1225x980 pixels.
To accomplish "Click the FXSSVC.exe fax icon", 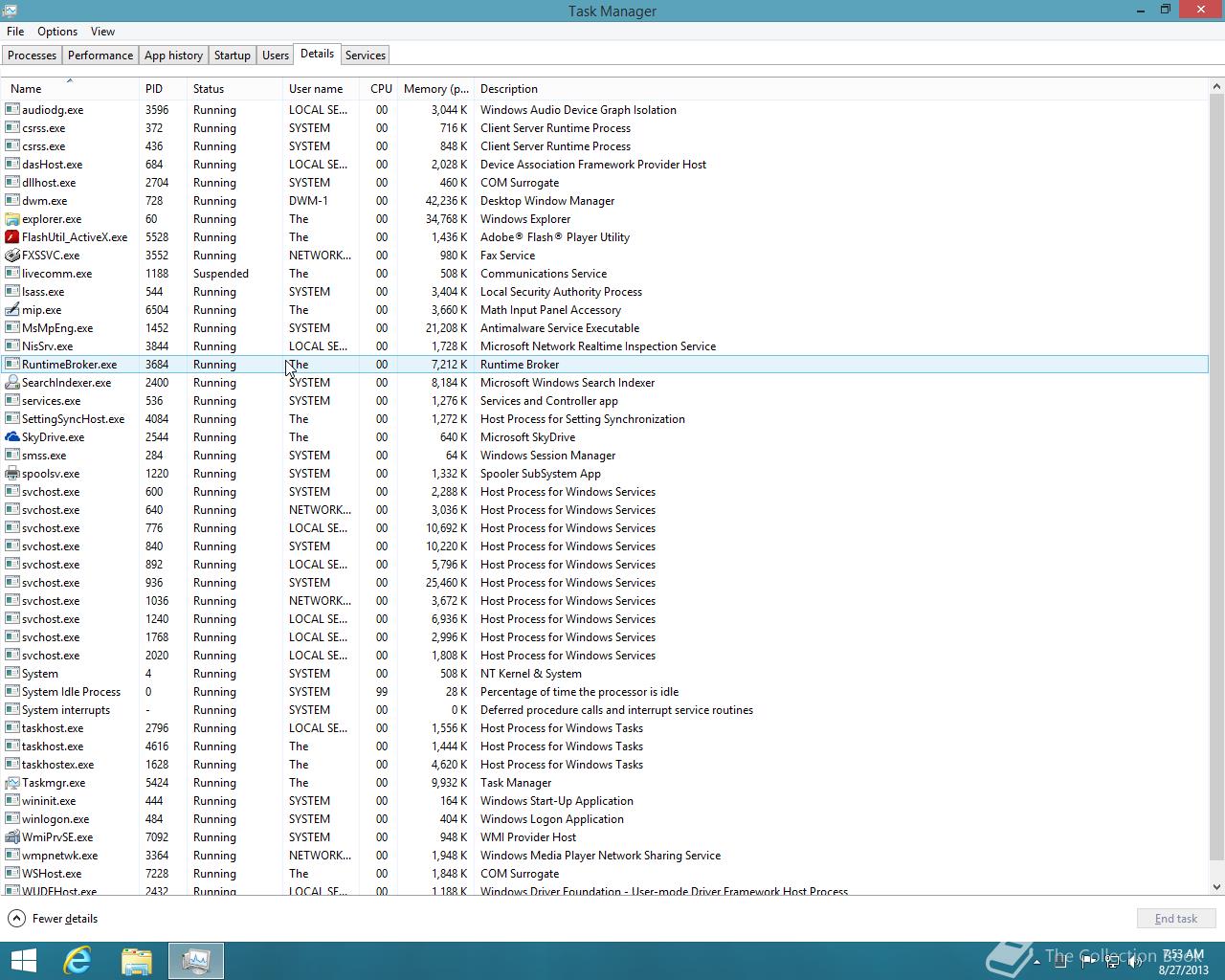I will (12, 255).
